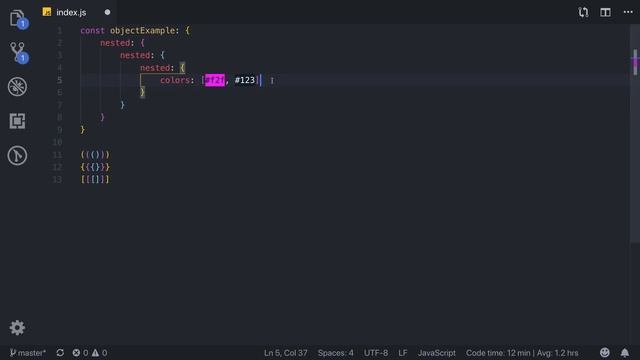640x360 pixels.
Task: Change end of line sequence LF
Action: pyautogui.click(x=402, y=353)
